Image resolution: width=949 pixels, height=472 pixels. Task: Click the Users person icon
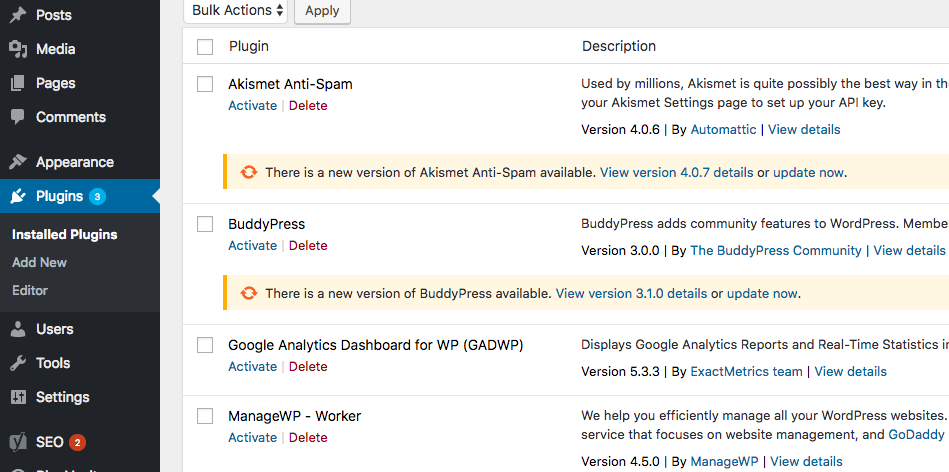(x=18, y=329)
